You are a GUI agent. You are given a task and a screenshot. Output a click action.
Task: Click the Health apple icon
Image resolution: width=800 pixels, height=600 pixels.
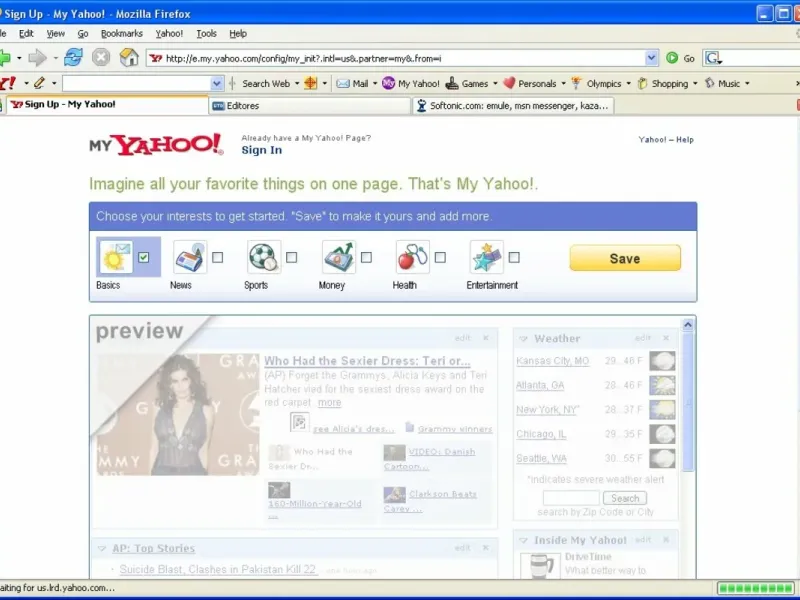(413, 257)
